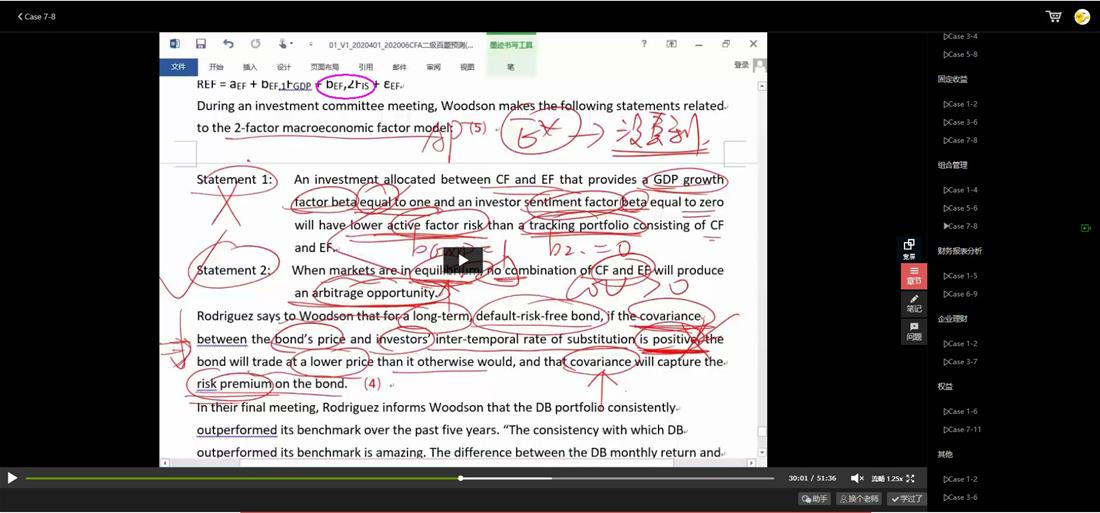The width and height of the screenshot is (1100, 513).
Task: Play the video from the control bar
Action: 12,478
